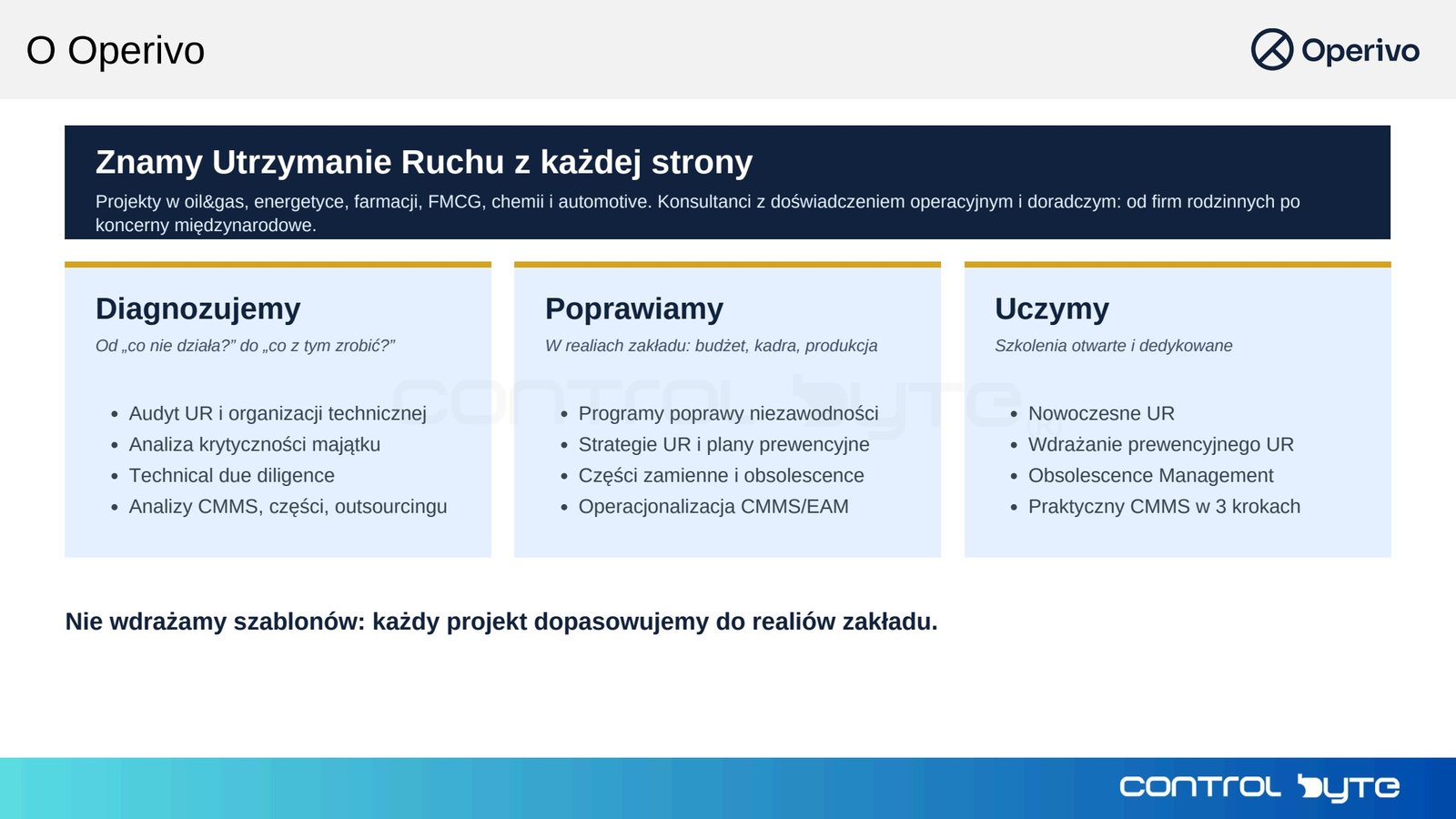Screen dimensions: 1456x819
Task: Click the bullet "Technical due diligence"
Action: point(232,475)
